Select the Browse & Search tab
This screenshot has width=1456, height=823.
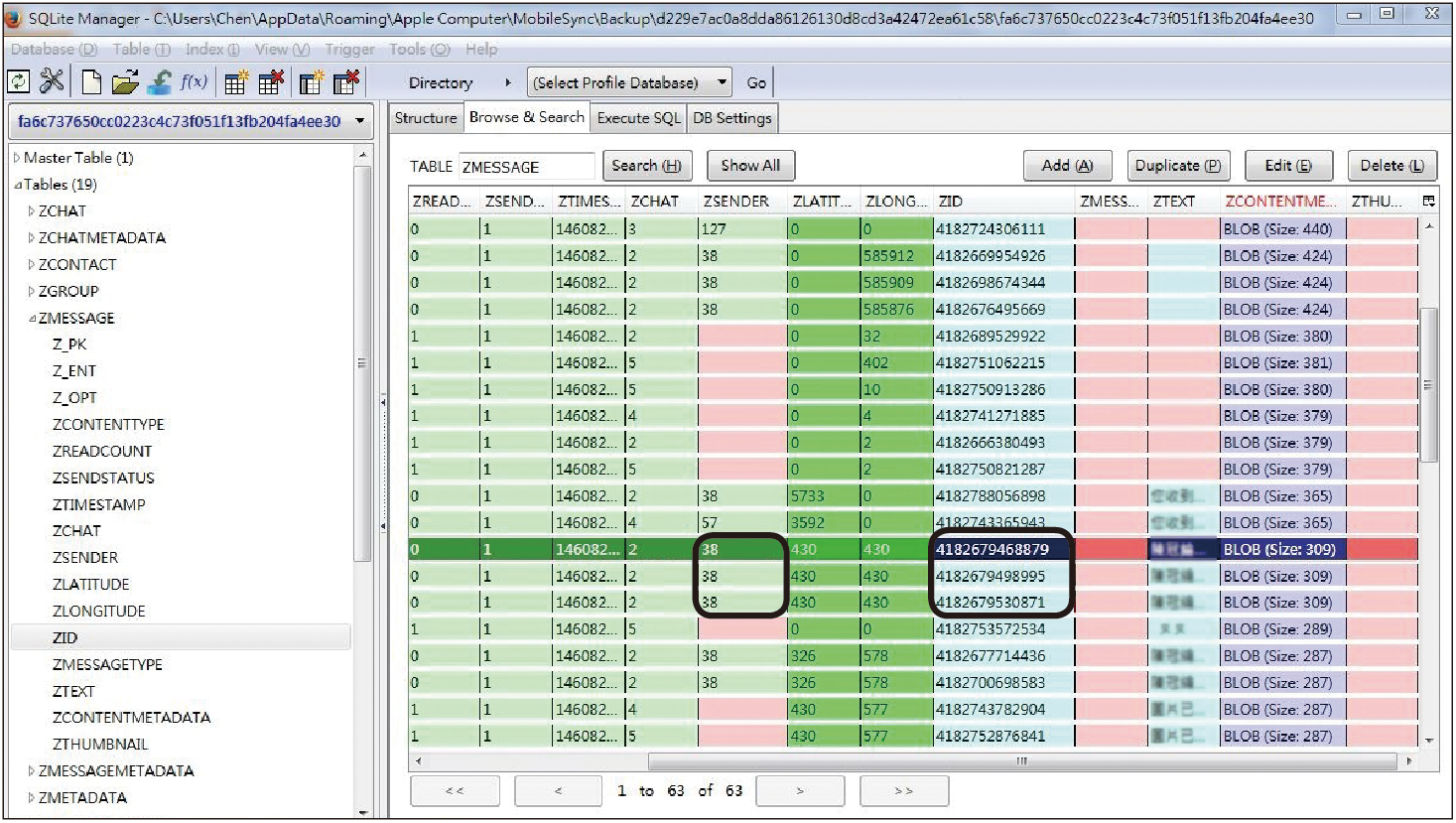(526, 117)
